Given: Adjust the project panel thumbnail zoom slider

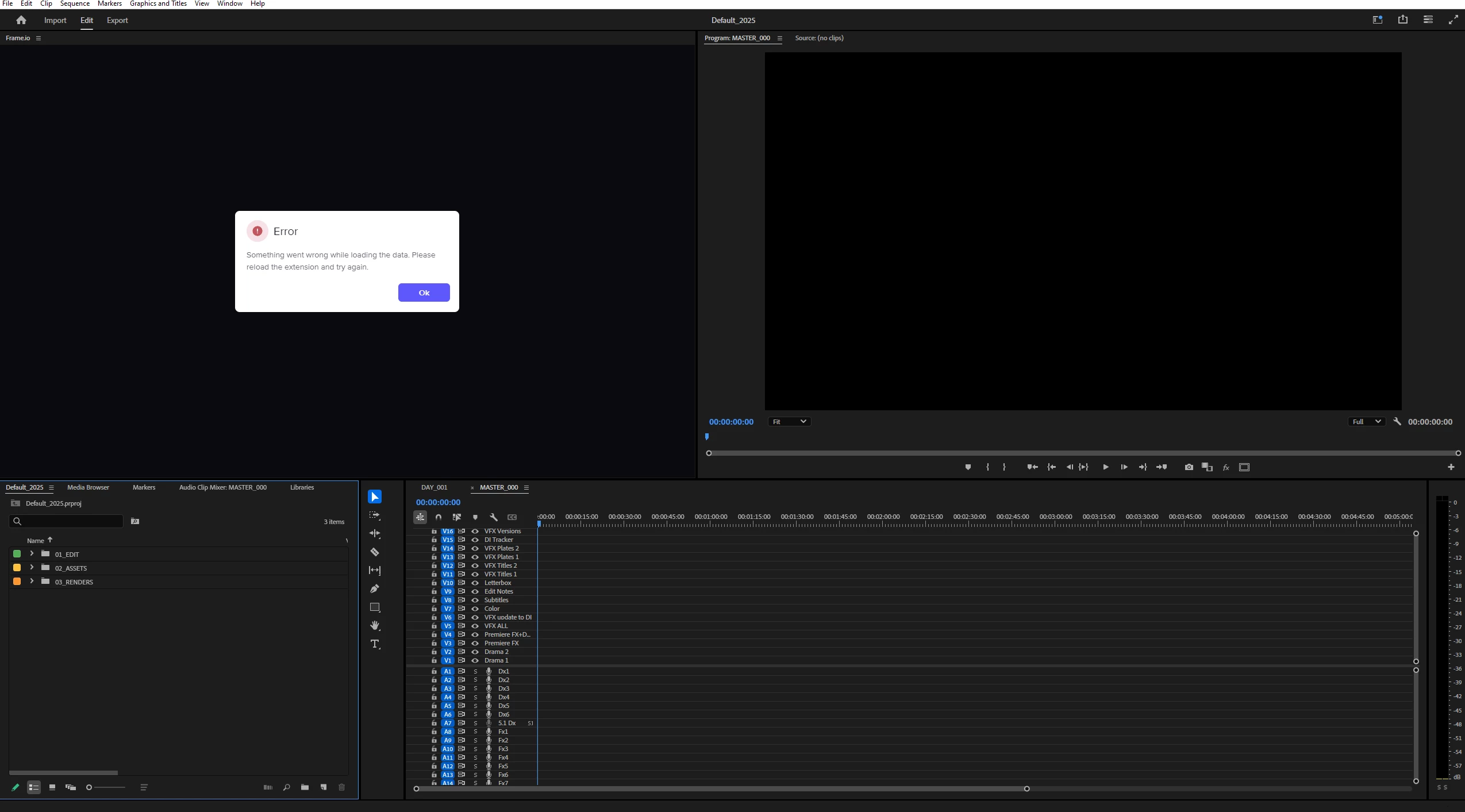Looking at the screenshot, I should click(89, 787).
